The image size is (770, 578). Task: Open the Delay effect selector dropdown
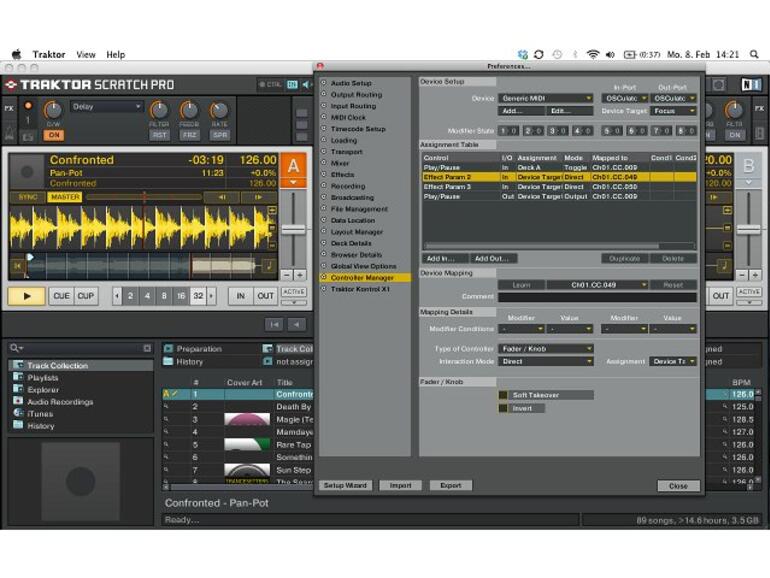point(106,107)
